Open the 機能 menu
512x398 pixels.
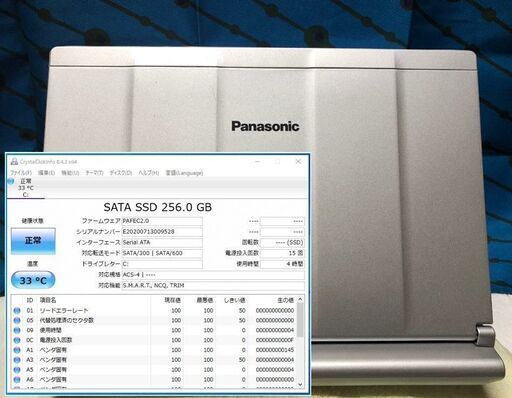click(x=70, y=173)
